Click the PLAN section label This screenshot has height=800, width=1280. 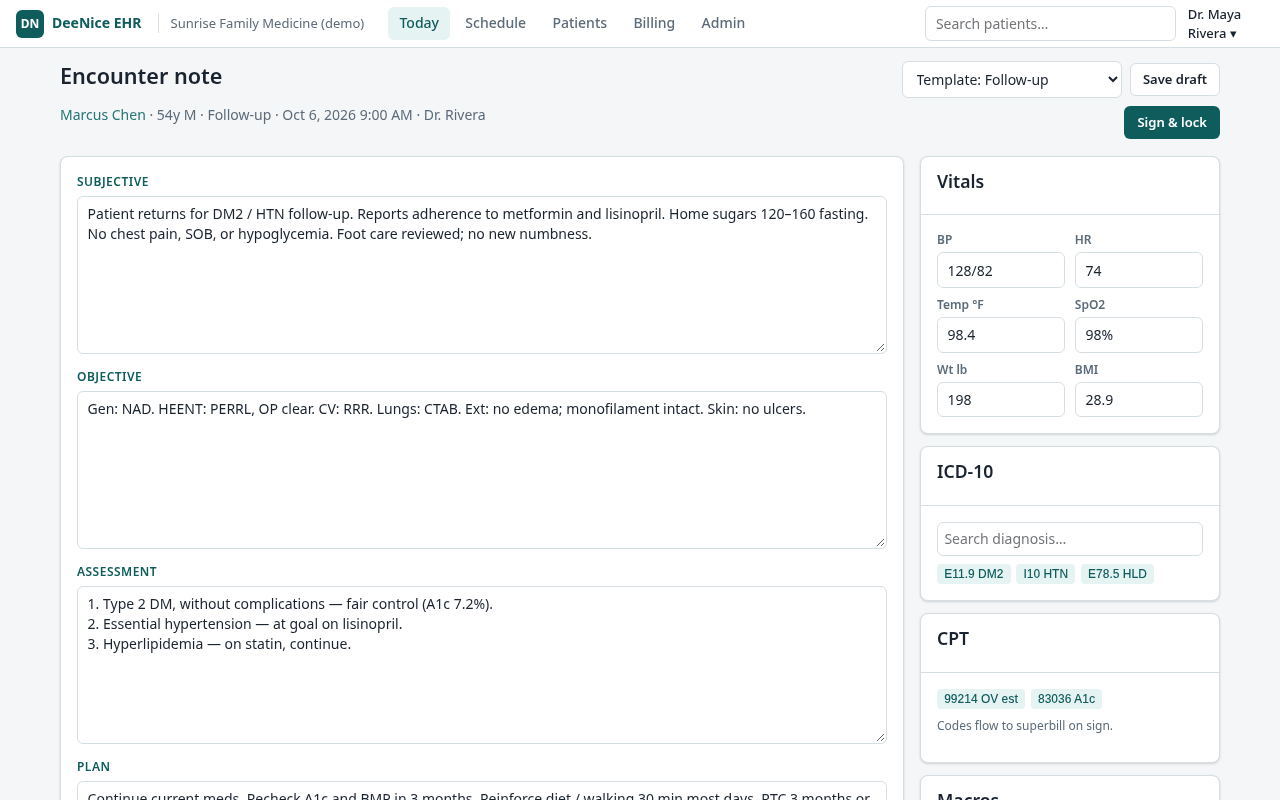(x=94, y=767)
